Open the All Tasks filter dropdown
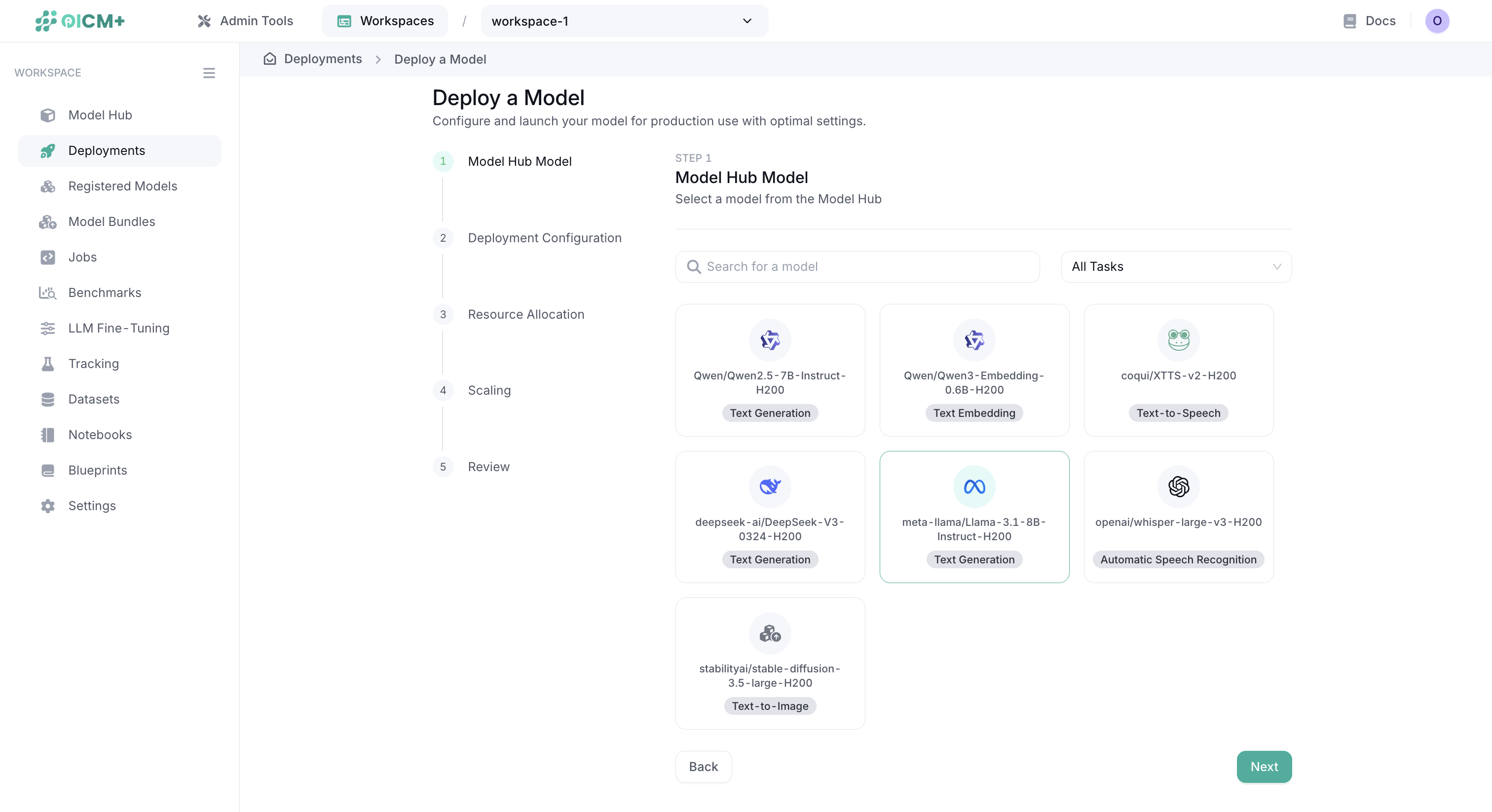 tap(1176, 266)
